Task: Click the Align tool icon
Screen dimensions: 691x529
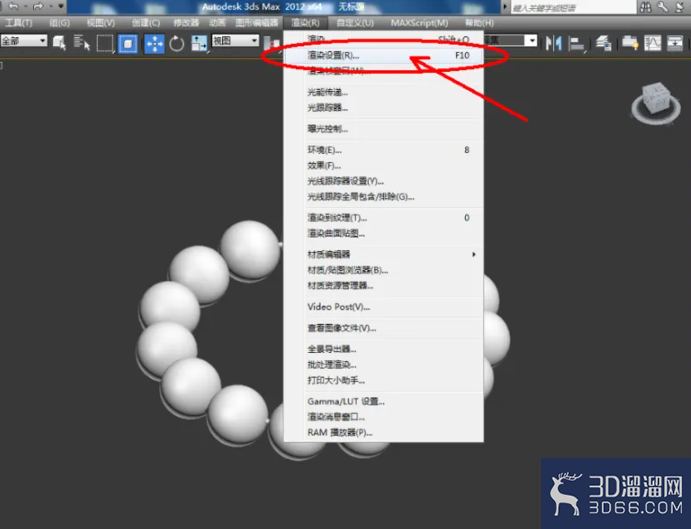Action: (x=576, y=44)
